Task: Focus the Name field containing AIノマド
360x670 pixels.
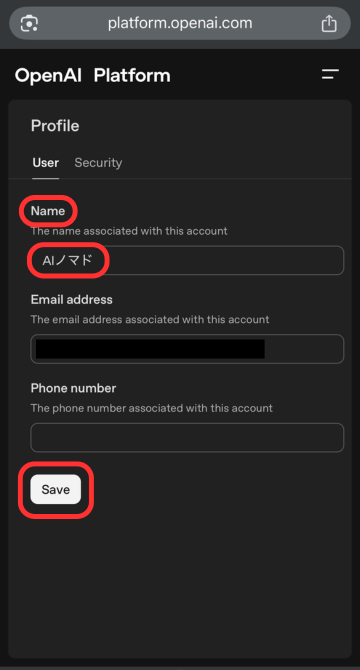Action: [x=187, y=260]
